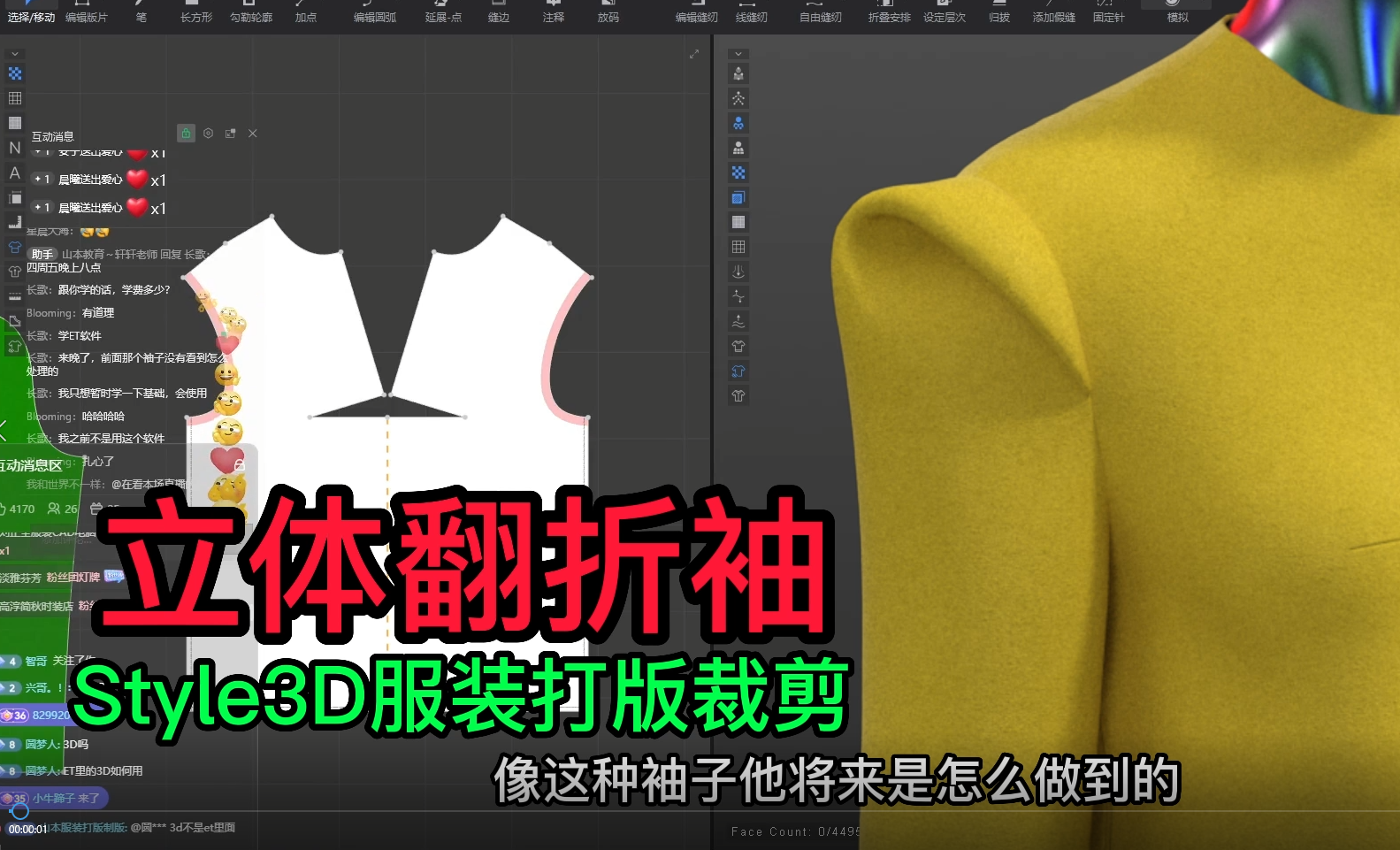1400x850 pixels.
Task: Toggle blue layered surface icon in 3D sidebar
Action: (x=738, y=197)
